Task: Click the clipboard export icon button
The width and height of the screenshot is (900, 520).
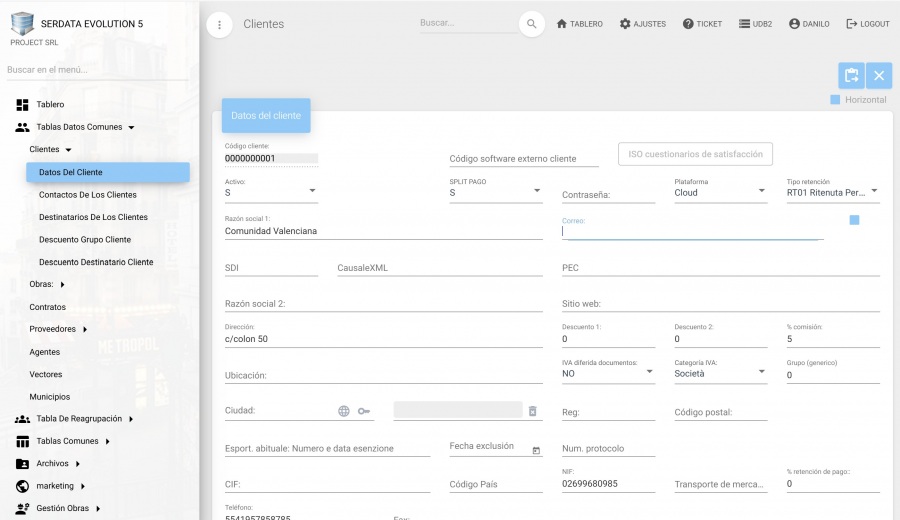Action: [851, 76]
